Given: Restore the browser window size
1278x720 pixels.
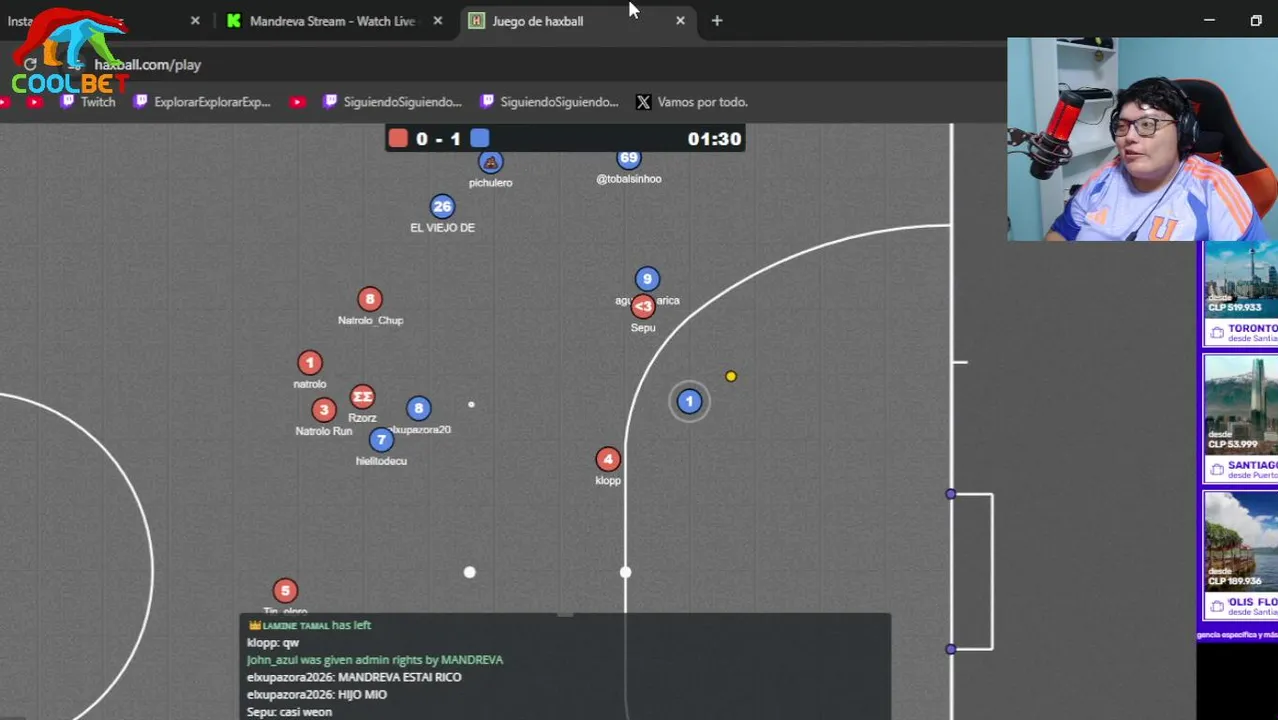Looking at the screenshot, I should click(1256, 21).
